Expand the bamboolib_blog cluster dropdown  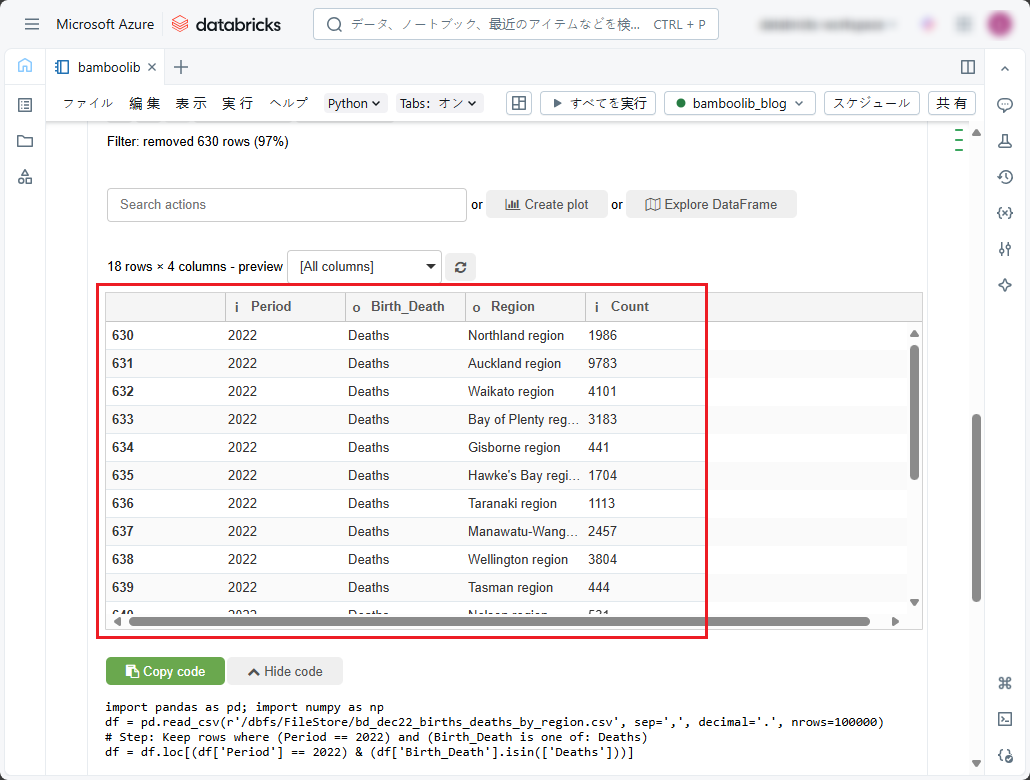[x=739, y=103]
